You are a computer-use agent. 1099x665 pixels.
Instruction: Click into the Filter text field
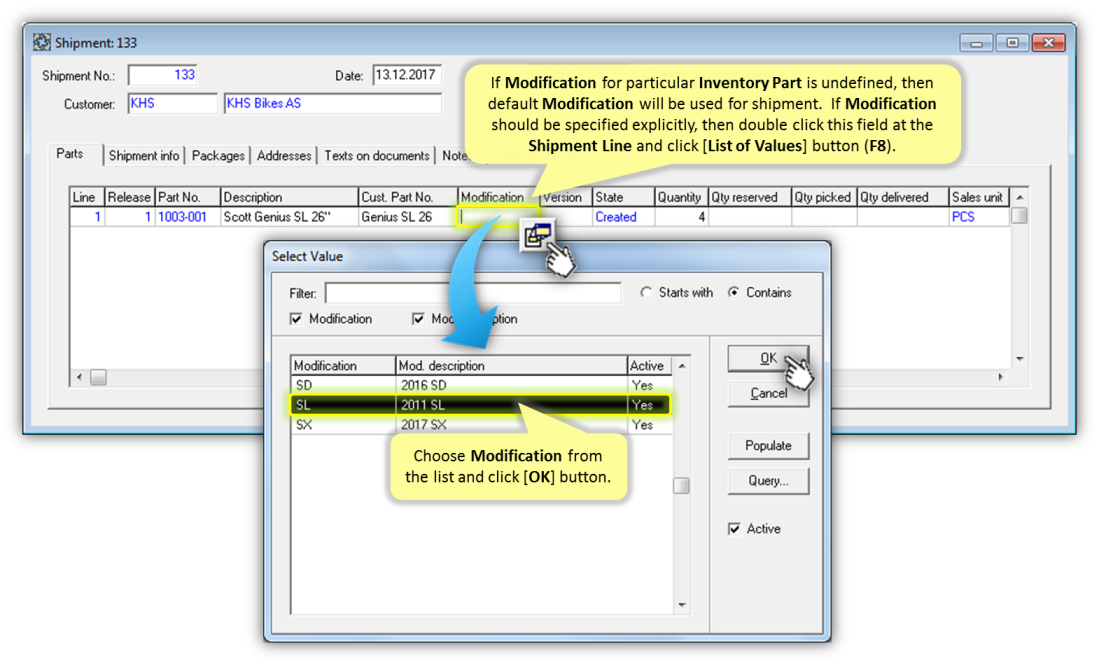(472, 294)
